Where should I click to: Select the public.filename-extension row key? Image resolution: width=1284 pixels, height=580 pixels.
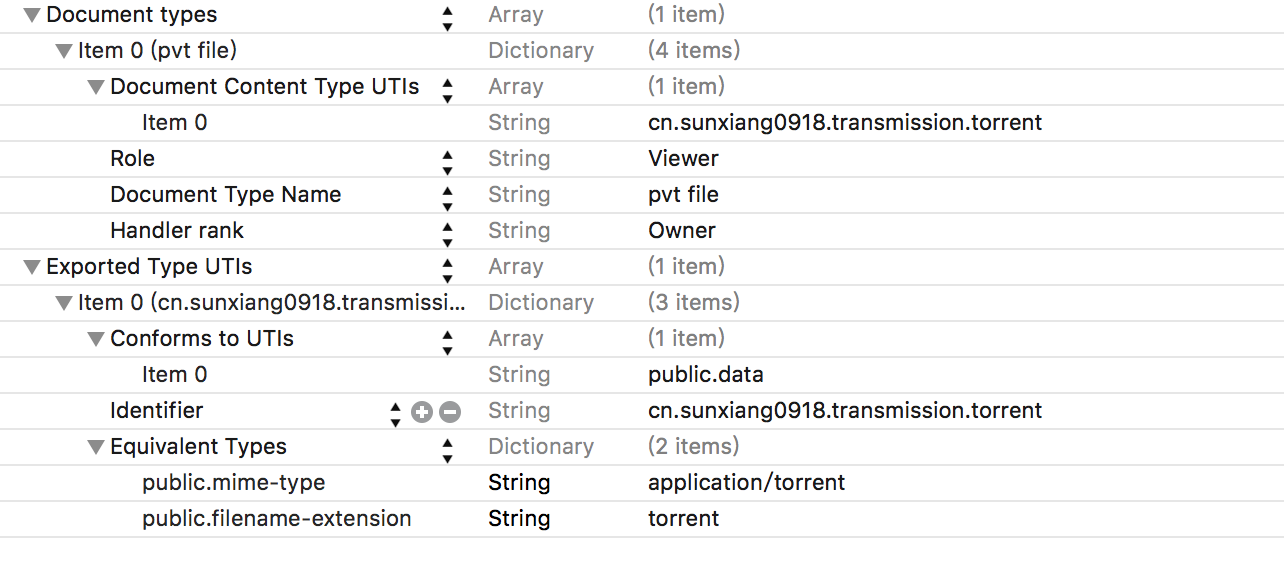click(x=276, y=519)
